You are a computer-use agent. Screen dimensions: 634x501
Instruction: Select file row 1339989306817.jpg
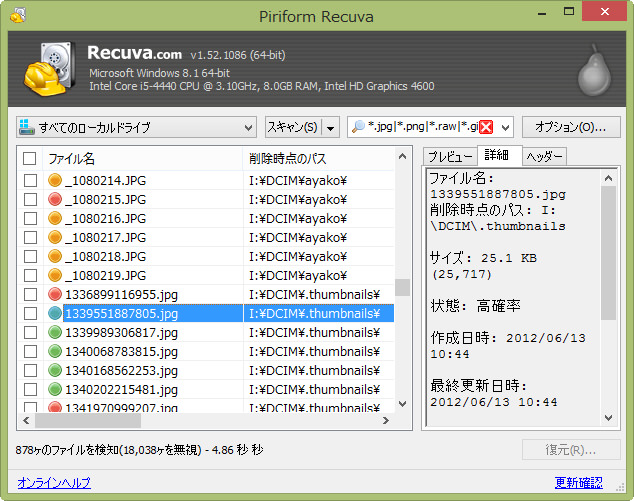point(206,332)
